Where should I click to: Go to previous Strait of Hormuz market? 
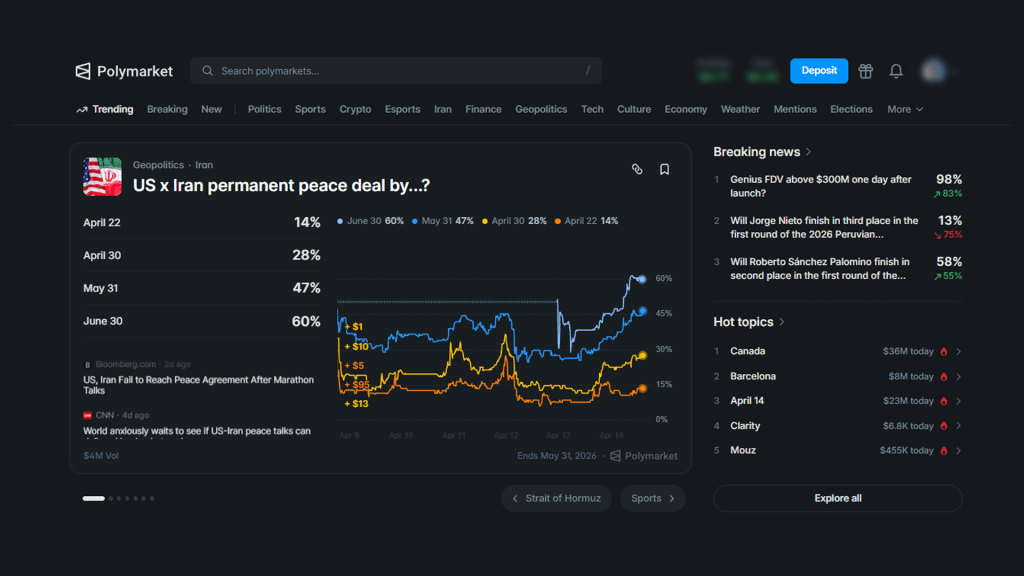click(x=556, y=498)
